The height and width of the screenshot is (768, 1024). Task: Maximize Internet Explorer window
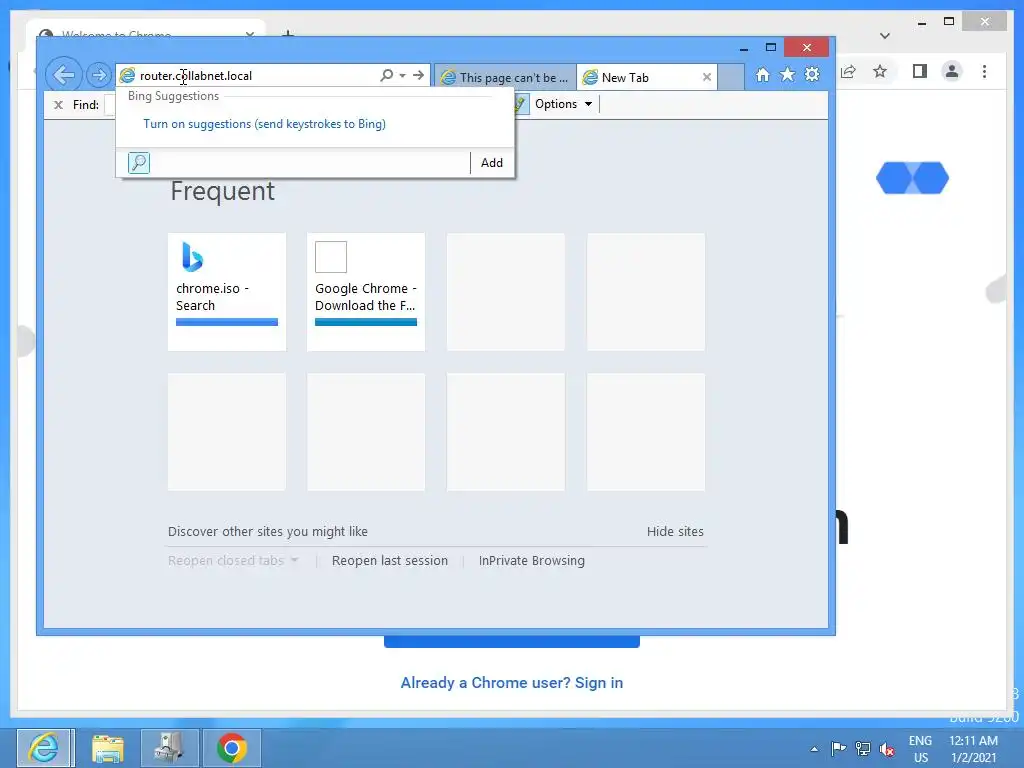point(771,48)
